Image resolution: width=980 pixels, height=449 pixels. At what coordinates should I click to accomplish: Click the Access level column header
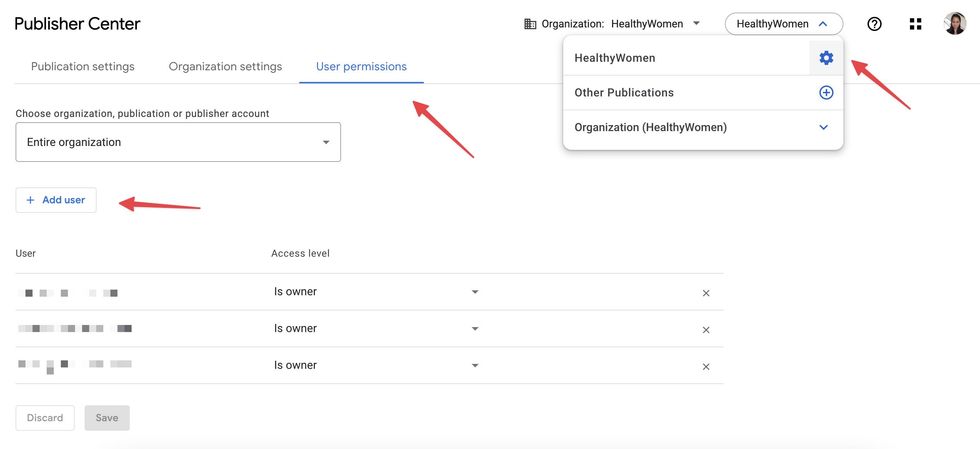[301, 253]
